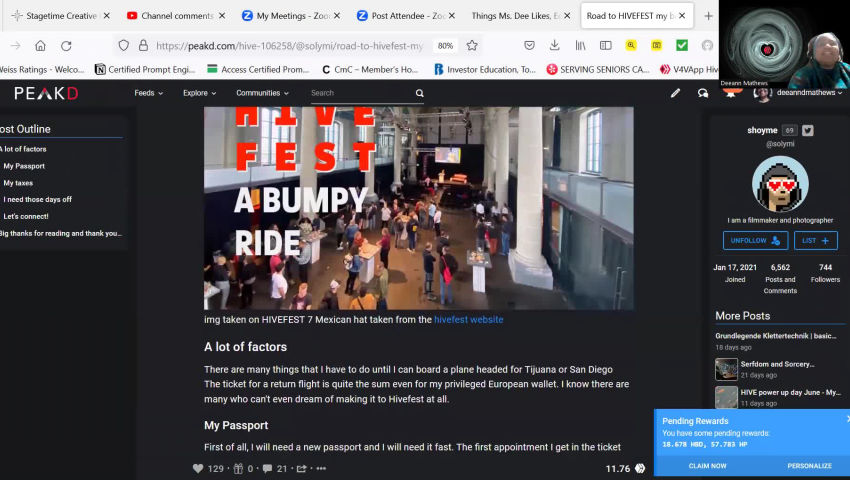Jump to My Passport outline entry

[24, 166]
